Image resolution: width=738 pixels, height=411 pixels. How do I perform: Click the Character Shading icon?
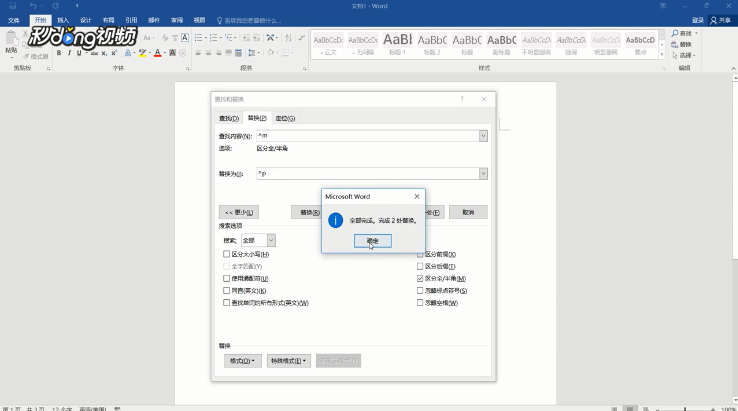[x=173, y=53]
